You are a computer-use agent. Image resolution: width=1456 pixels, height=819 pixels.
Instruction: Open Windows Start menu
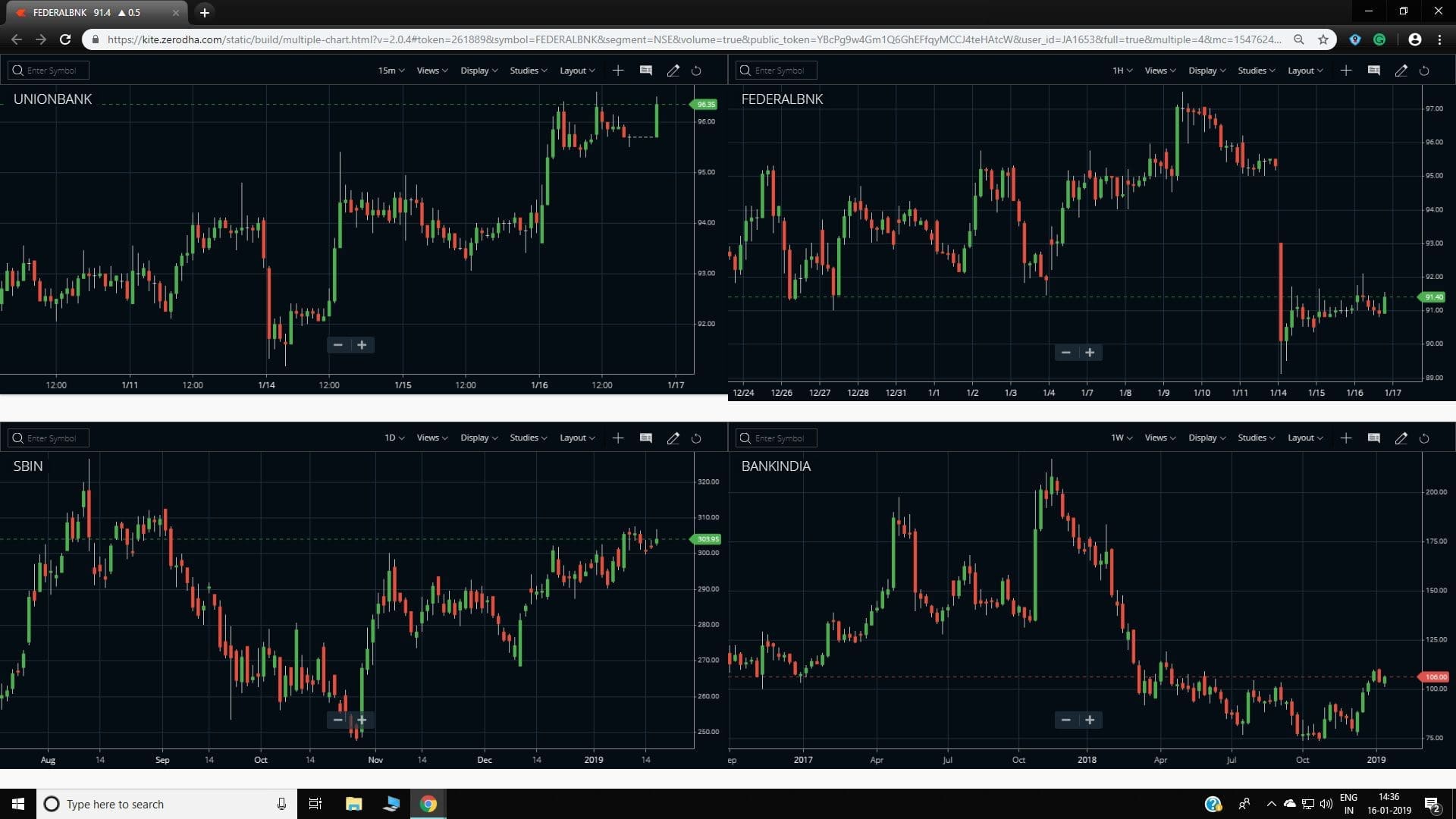[18, 804]
